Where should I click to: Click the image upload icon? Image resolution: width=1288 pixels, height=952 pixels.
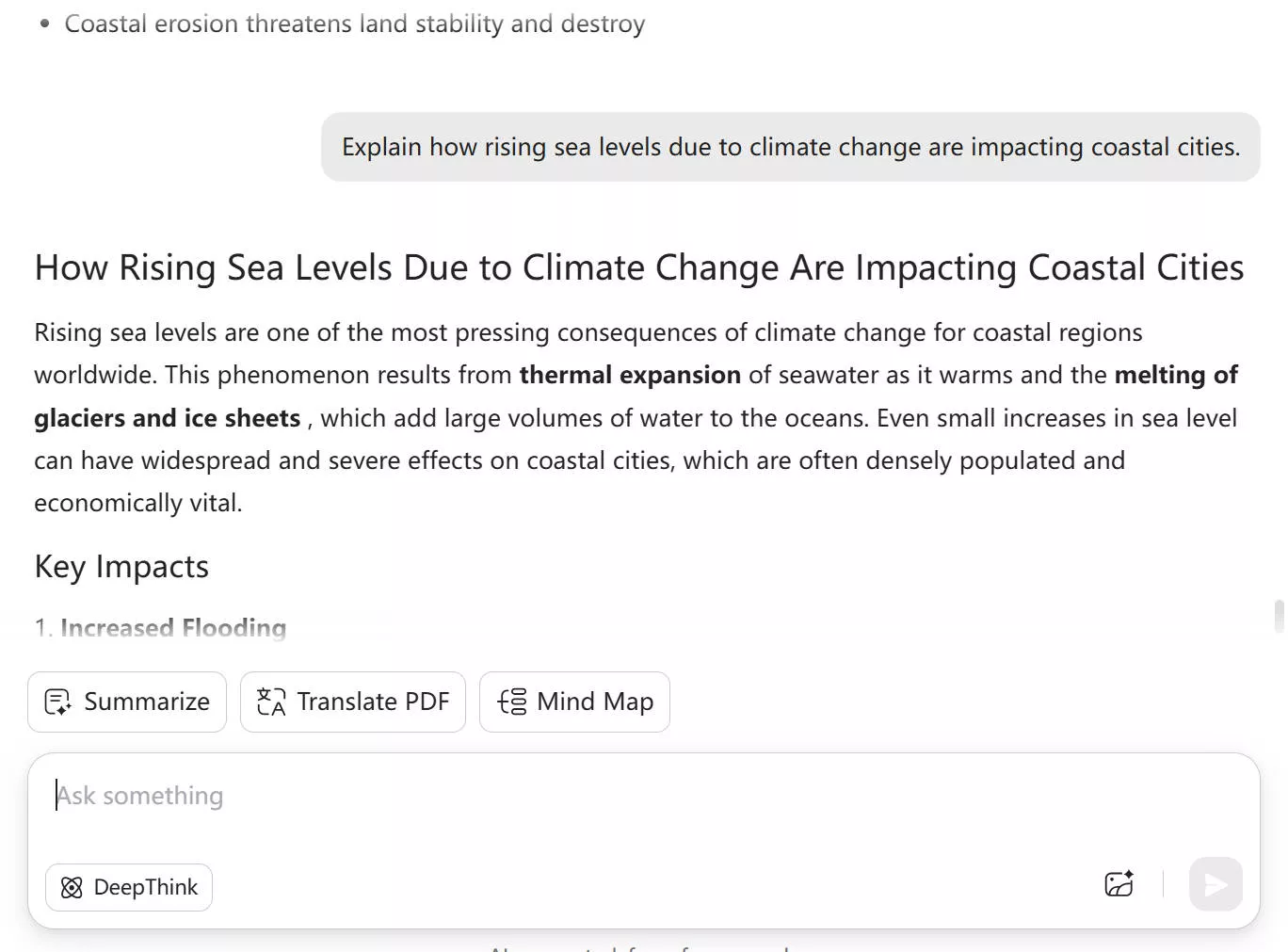tap(1119, 884)
